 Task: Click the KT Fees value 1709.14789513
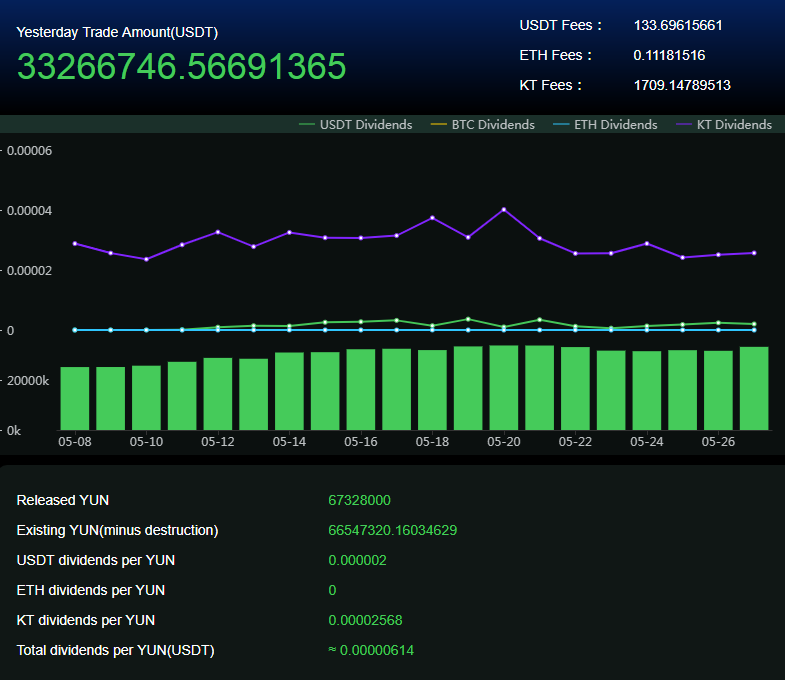point(682,86)
